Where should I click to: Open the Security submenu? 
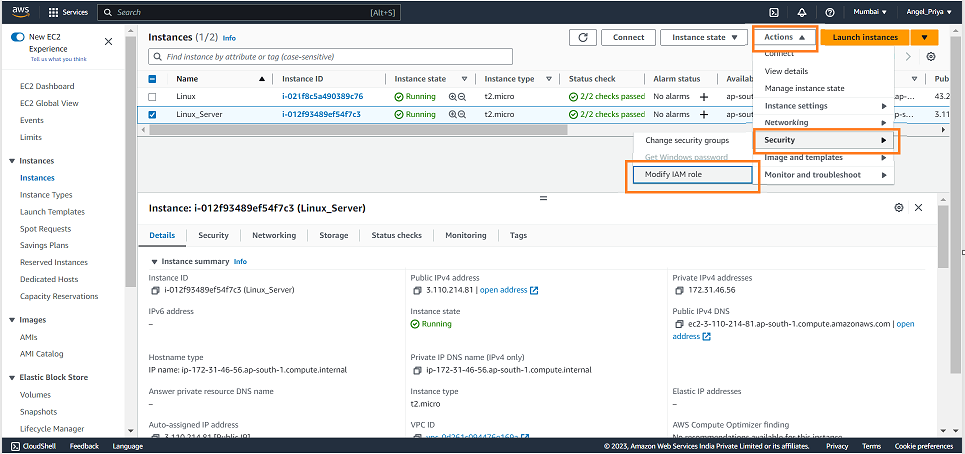(x=825, y=140)
